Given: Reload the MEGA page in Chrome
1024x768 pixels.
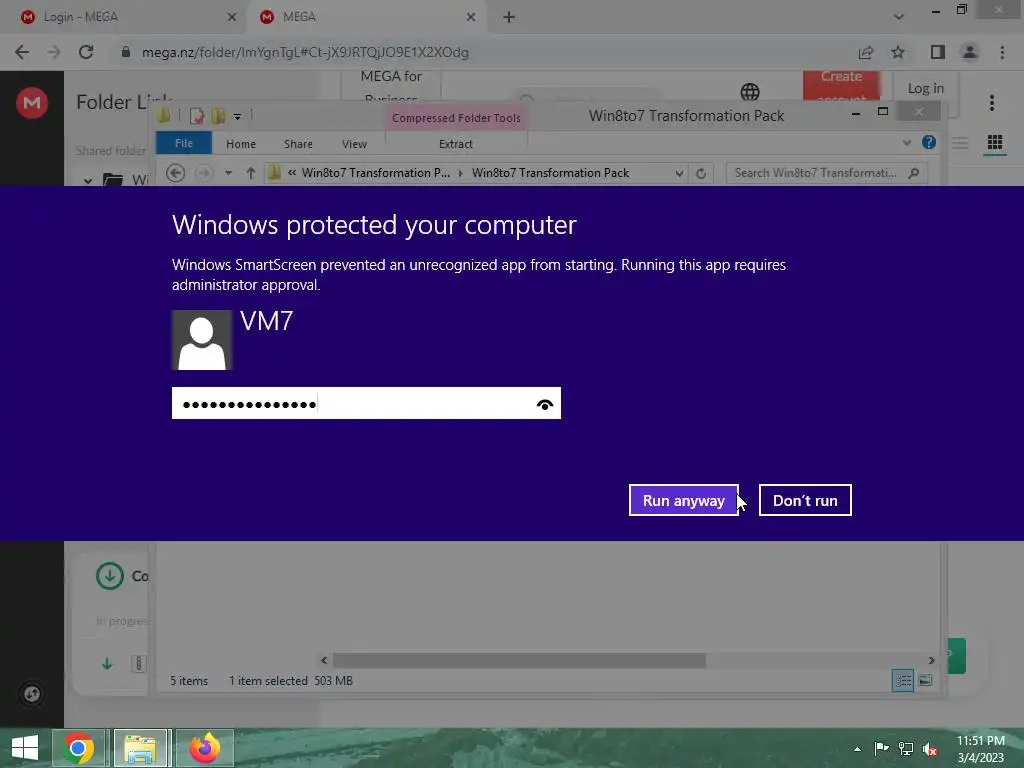Looking at the screenshot, I should 86,52.
